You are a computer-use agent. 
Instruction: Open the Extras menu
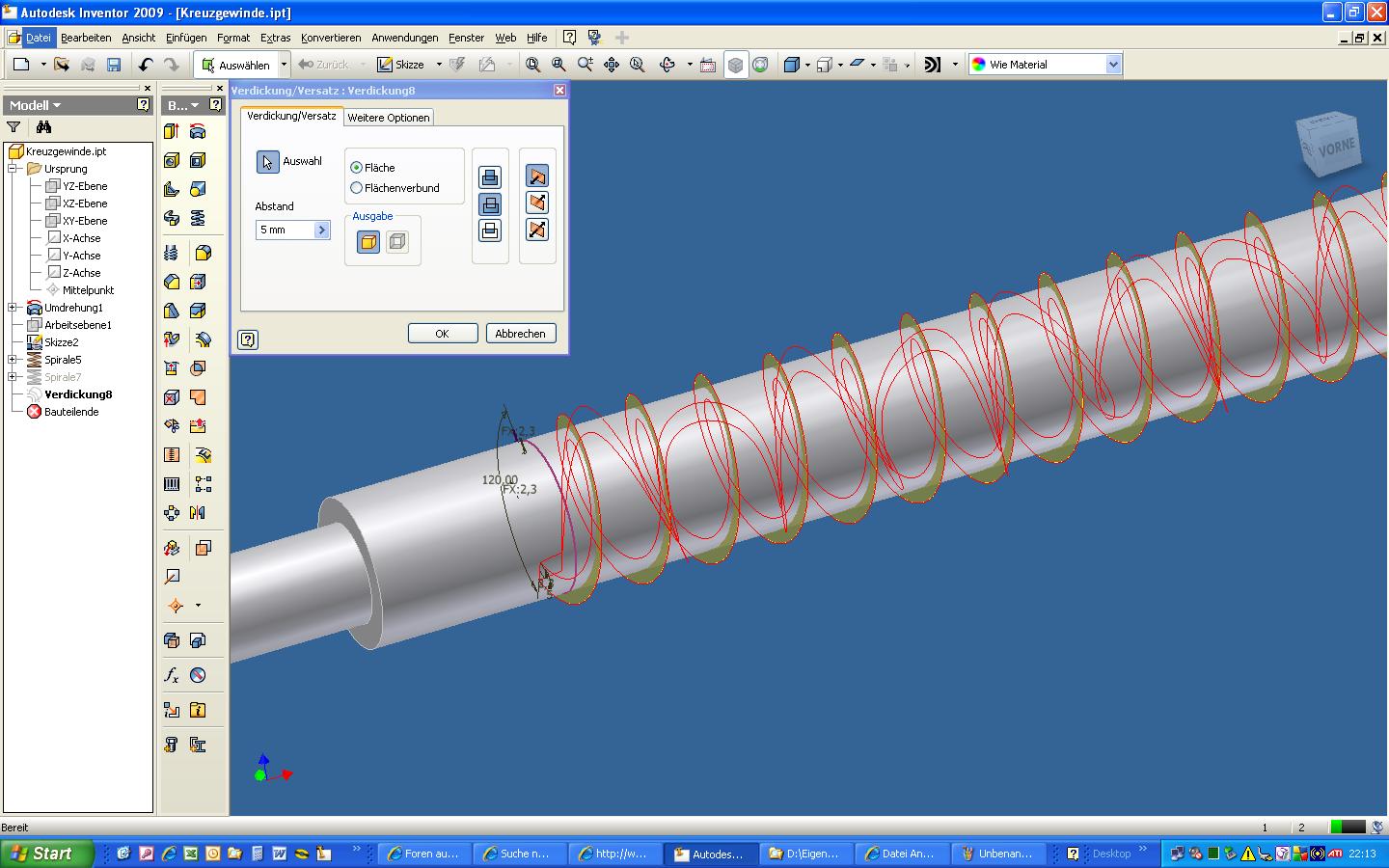pyautogui.click(x=275, y=38)
